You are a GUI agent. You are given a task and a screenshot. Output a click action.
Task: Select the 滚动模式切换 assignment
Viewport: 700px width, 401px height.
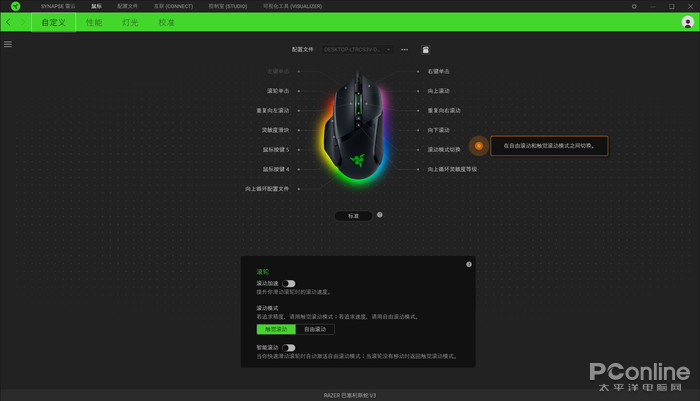point(444,150)
